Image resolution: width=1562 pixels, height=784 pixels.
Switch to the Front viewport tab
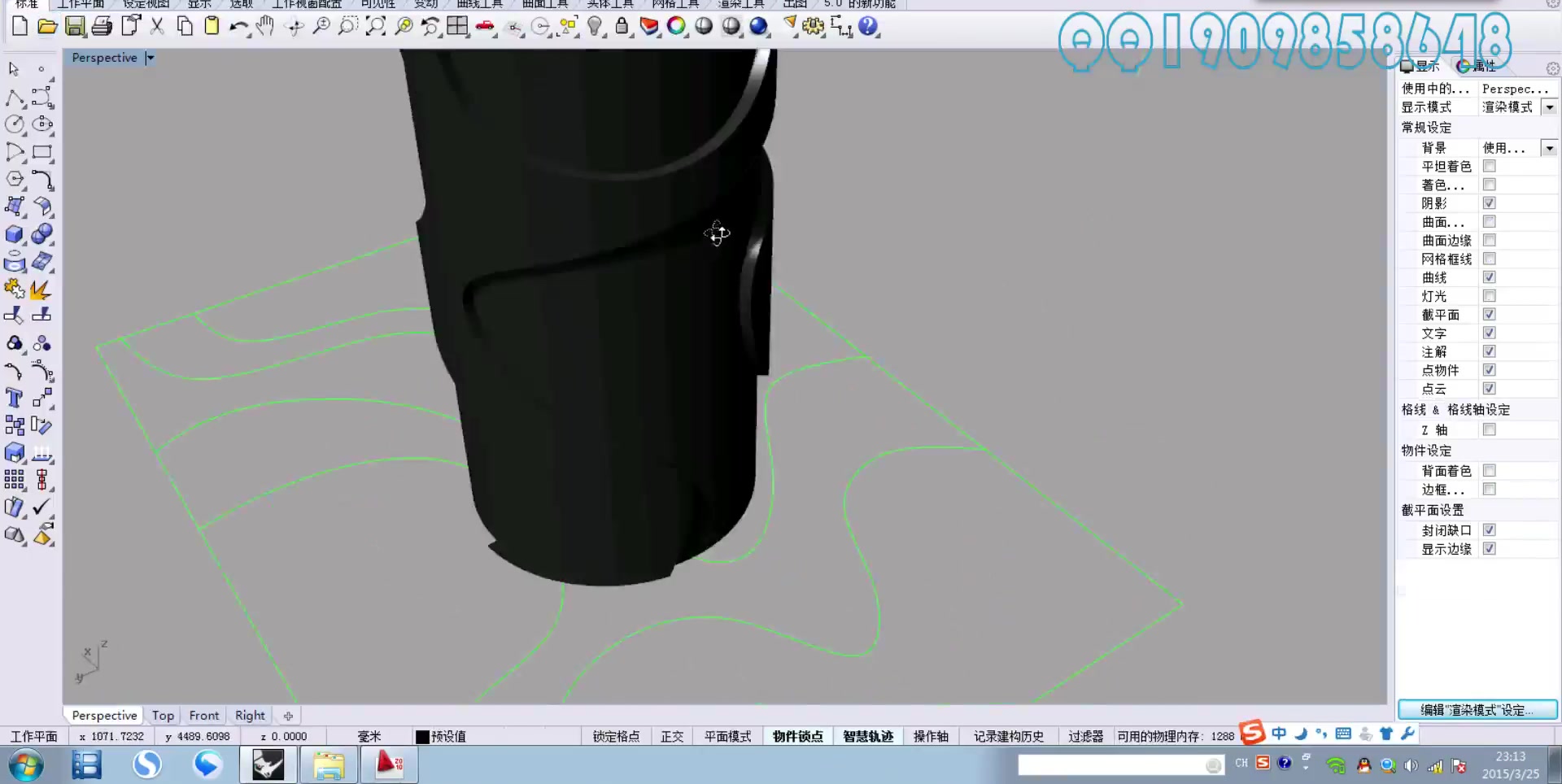[x=204, y=716]
